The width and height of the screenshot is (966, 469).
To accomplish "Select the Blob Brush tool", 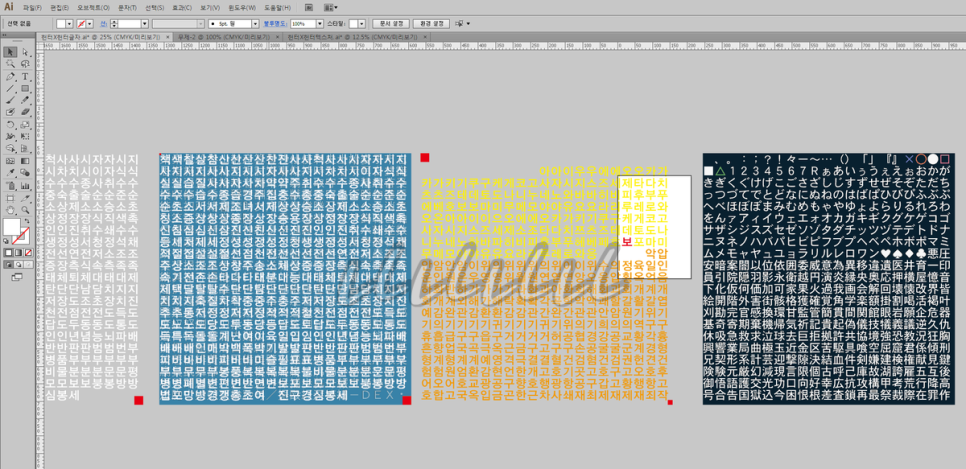I will point(10,113).
